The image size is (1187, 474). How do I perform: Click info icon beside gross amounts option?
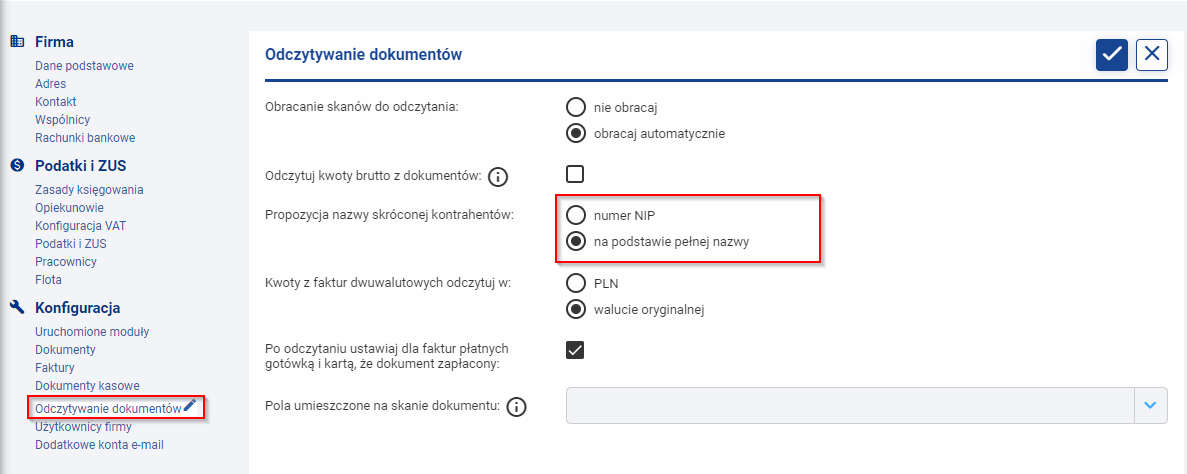(x=498, y=177)
